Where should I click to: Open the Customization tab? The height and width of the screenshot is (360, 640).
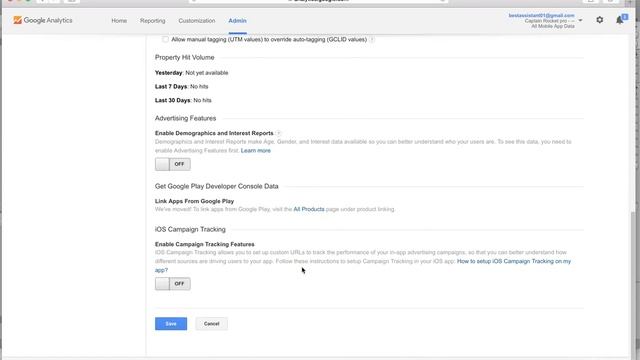(197, 20)
